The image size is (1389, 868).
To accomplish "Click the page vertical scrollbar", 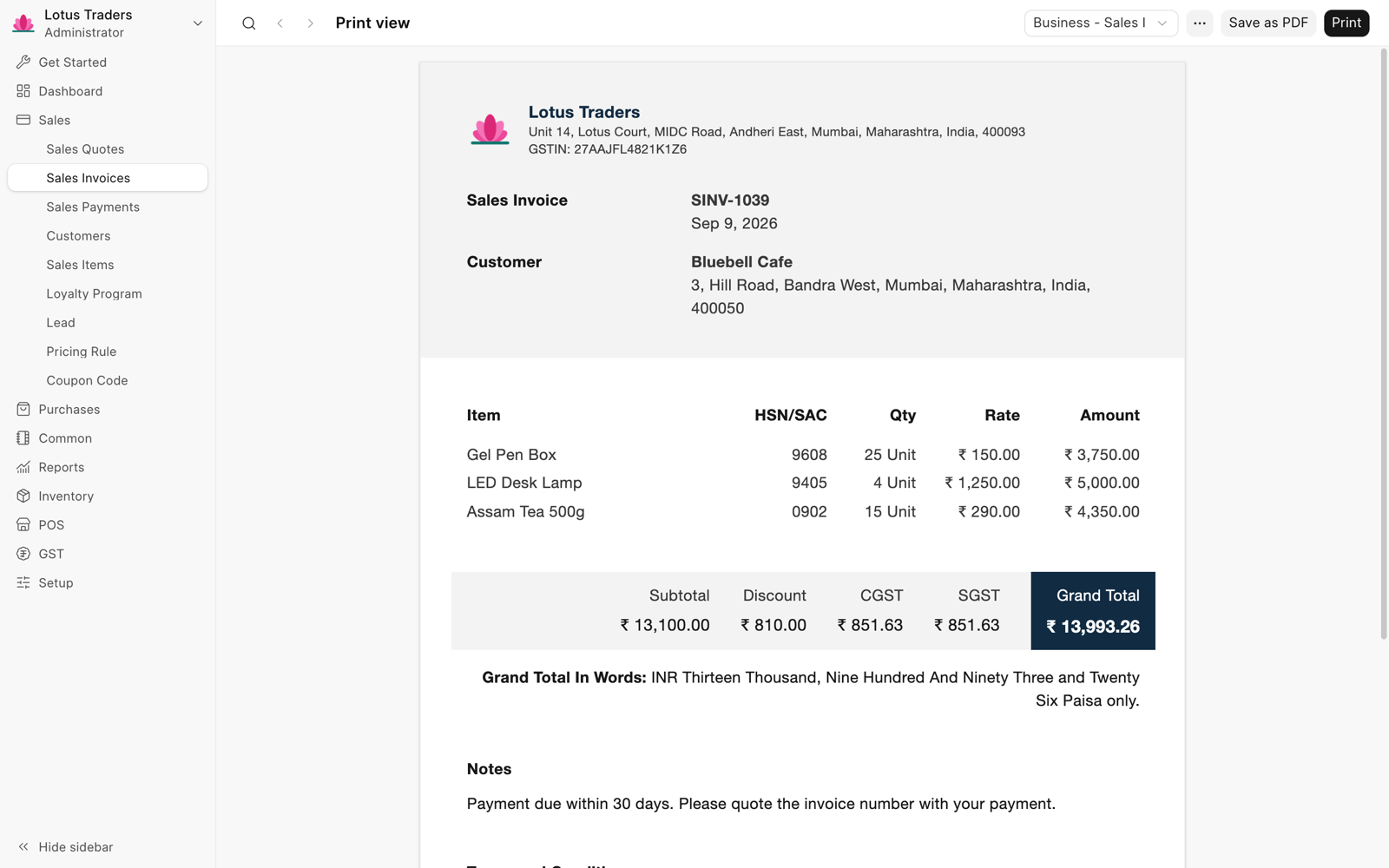I will point(1384,344).
